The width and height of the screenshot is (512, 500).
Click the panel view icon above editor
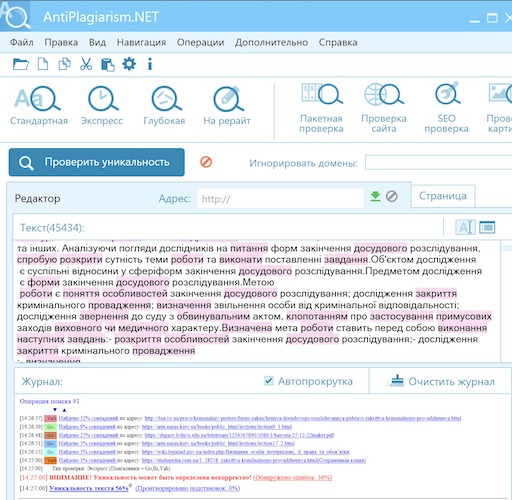coord(487,227)
